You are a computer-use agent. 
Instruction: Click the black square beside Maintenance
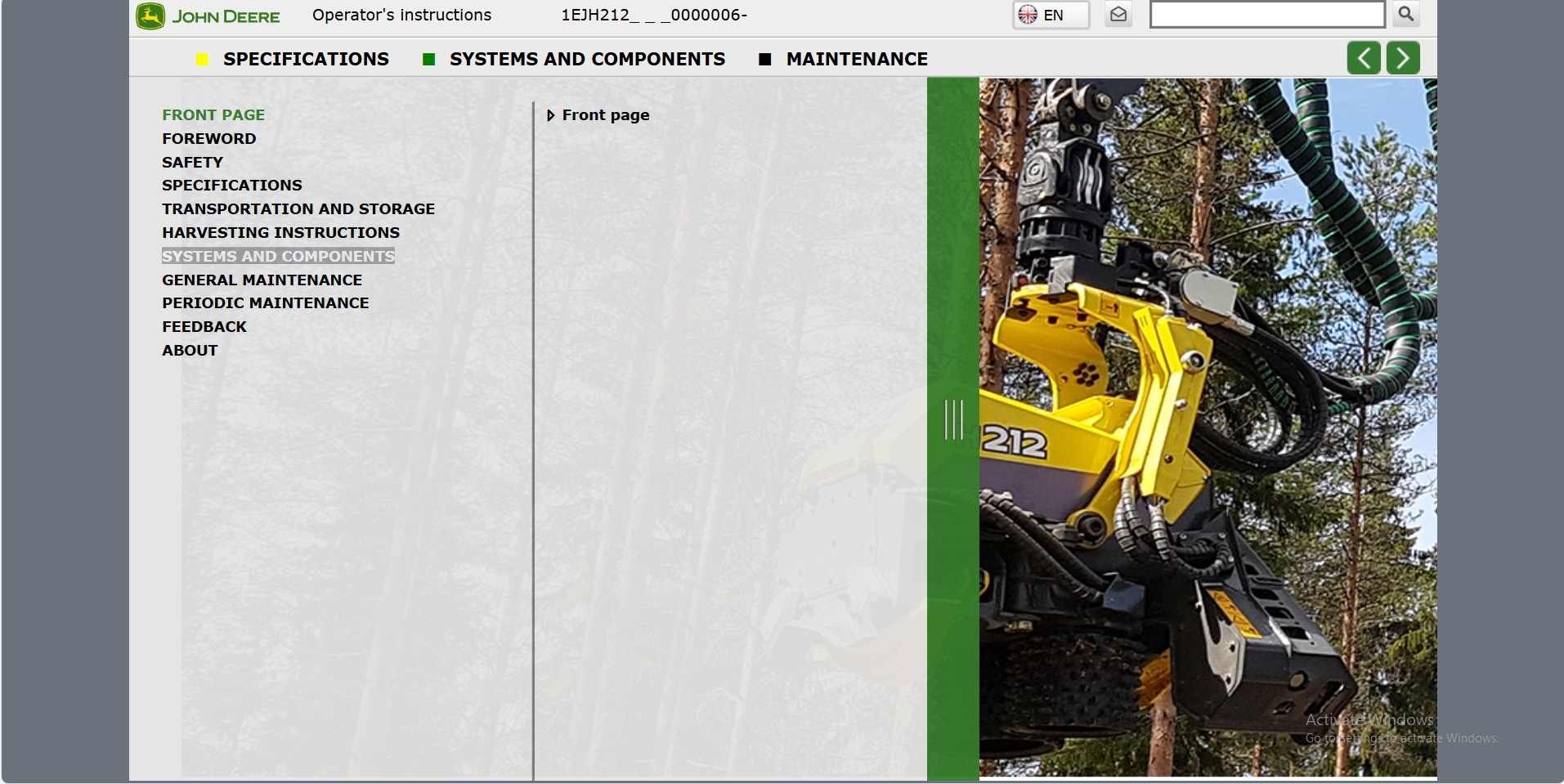coord(765,59)
